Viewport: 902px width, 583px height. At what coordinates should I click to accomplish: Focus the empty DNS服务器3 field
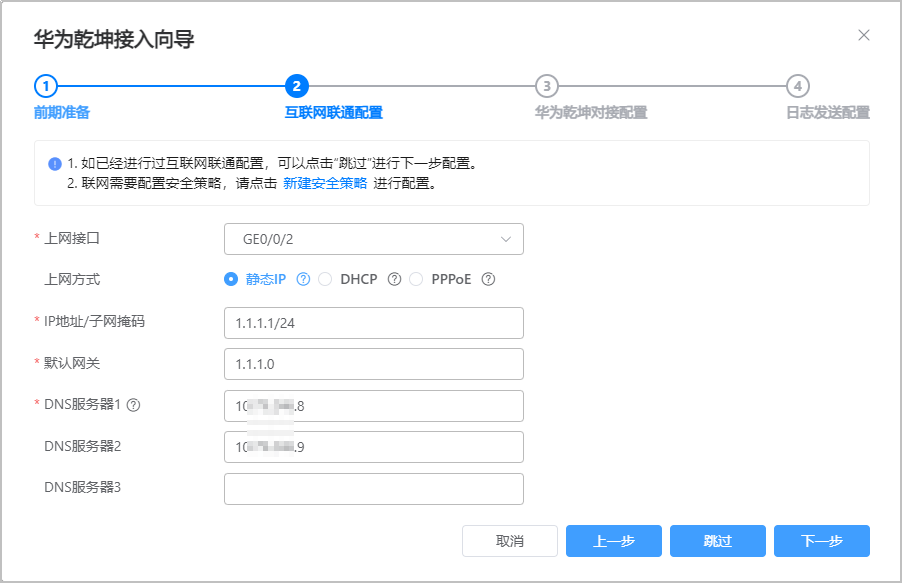tap(374, 489)
